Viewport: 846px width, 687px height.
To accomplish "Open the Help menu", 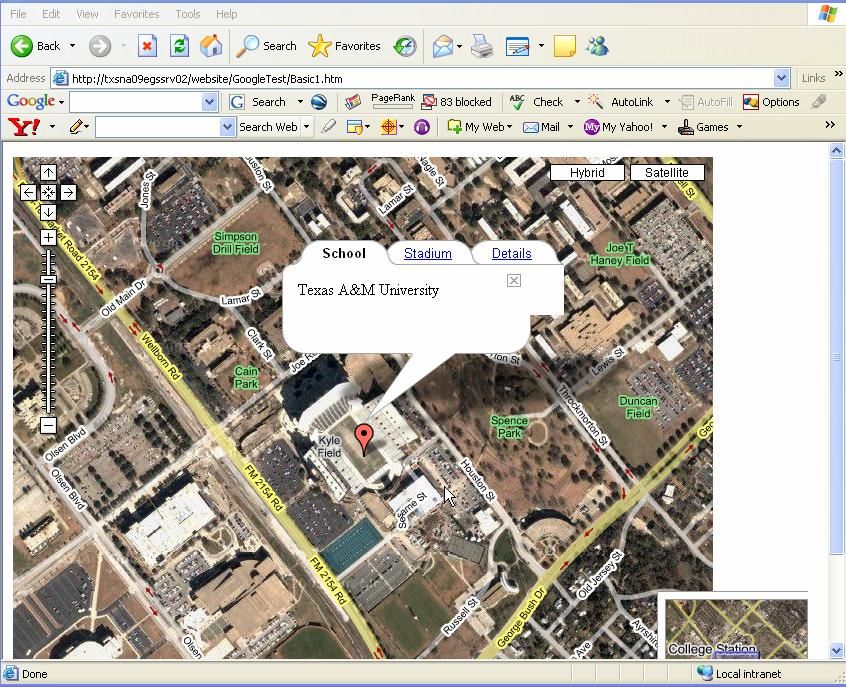I will click(227, 14).
